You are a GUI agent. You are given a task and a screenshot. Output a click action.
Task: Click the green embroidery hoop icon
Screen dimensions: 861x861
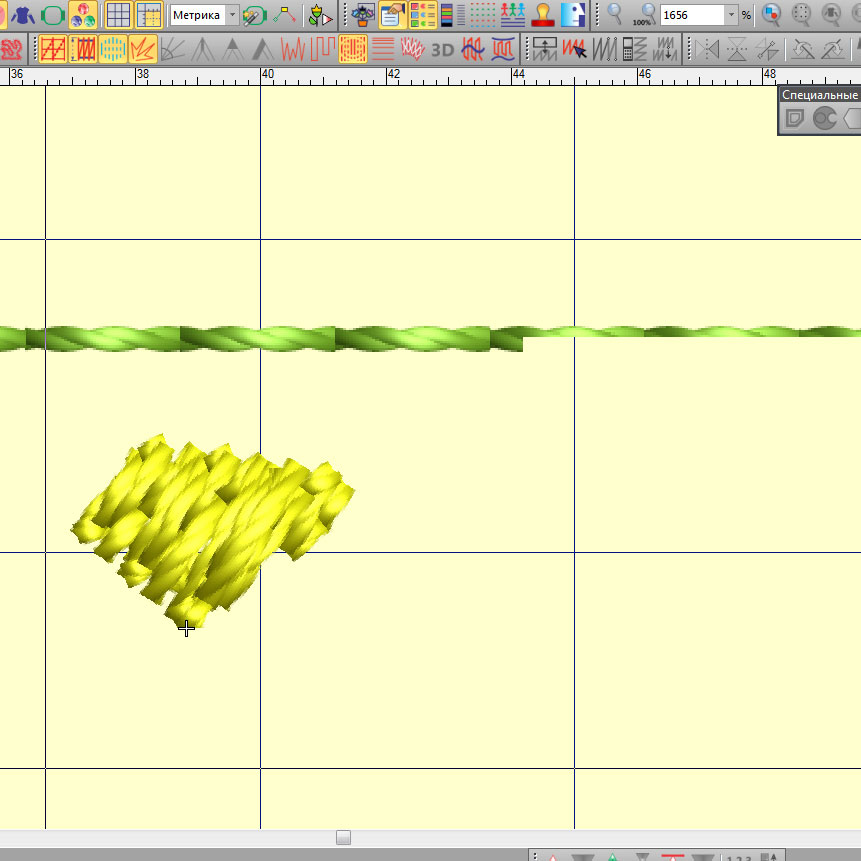(52, 15)
